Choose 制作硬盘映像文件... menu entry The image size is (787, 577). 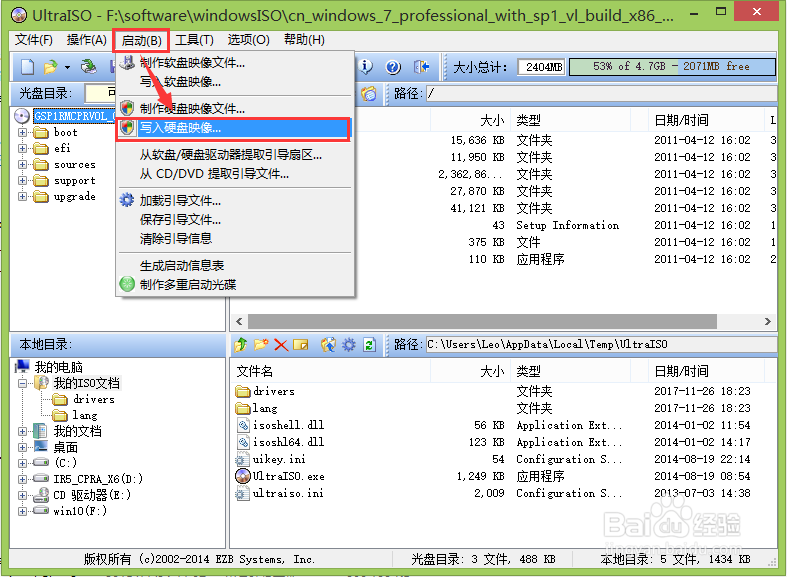[235, 108]
